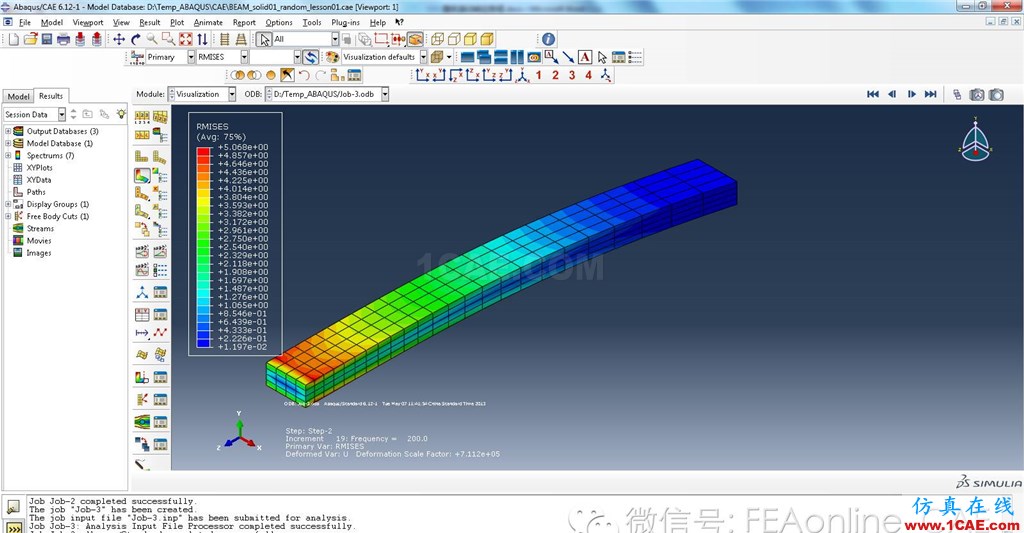Print the current viewport
This screenshot has height=533, width=1024.
(63, 40)
